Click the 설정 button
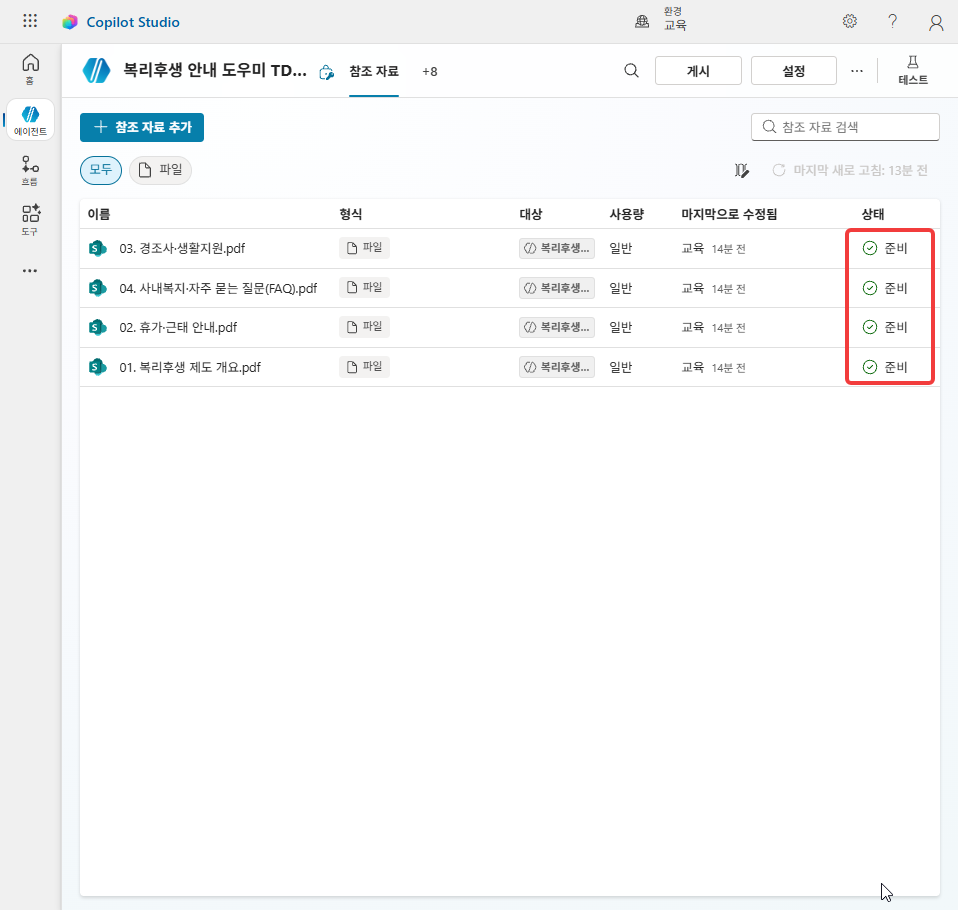 click(794, 71)
